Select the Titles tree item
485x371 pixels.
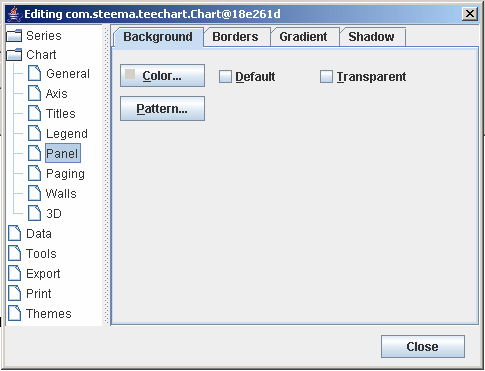[x=61, y=114]
